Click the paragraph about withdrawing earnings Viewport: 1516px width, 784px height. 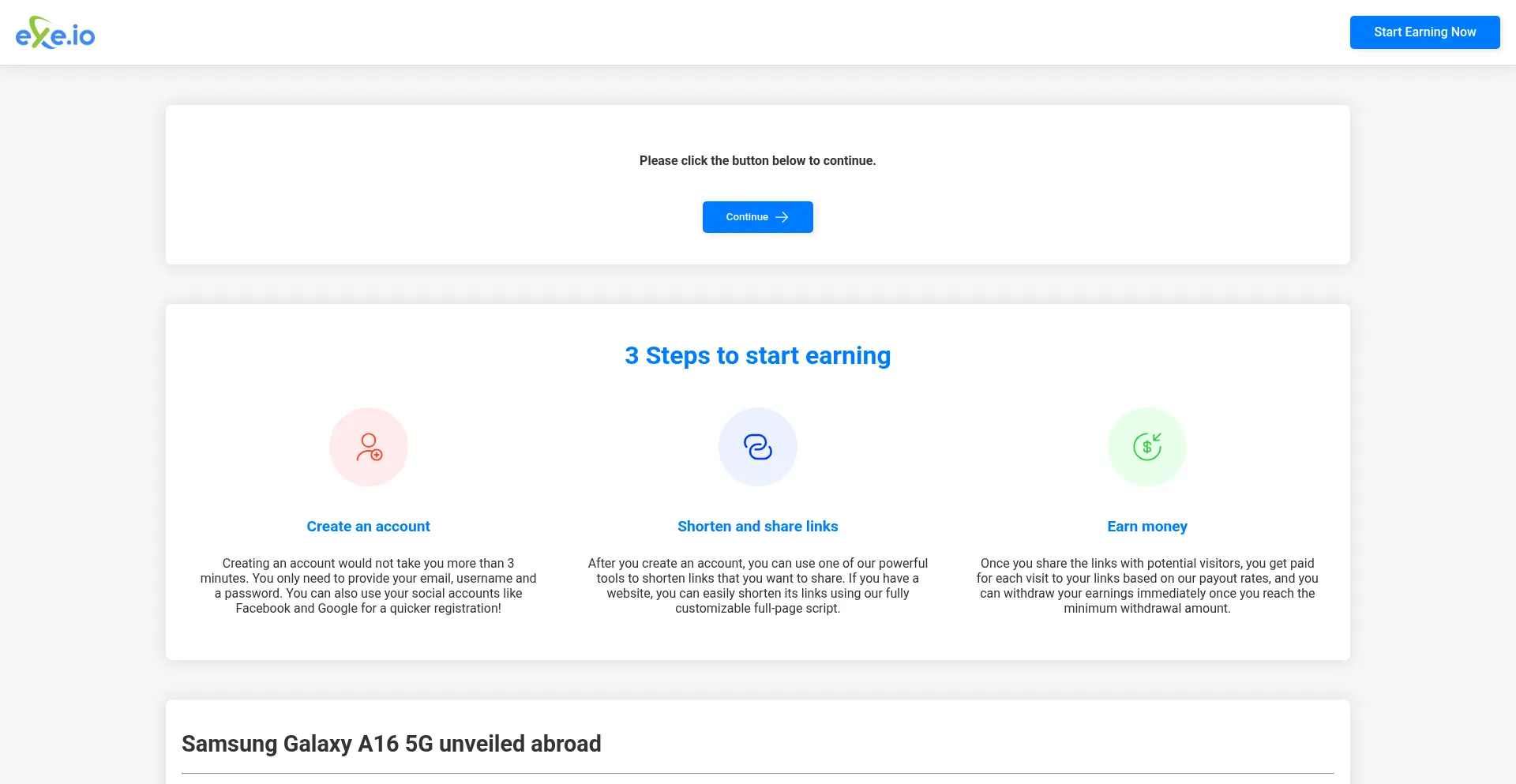click(1146, 586)
